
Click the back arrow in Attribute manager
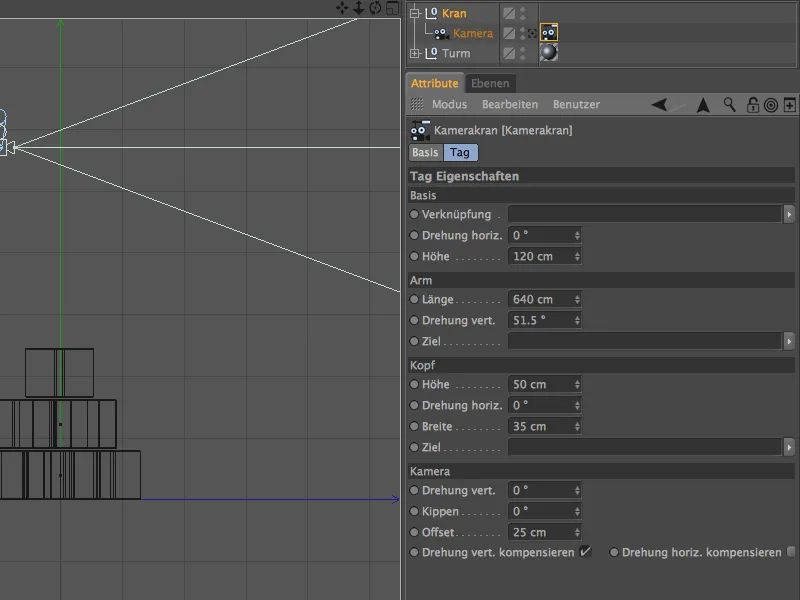659,105
